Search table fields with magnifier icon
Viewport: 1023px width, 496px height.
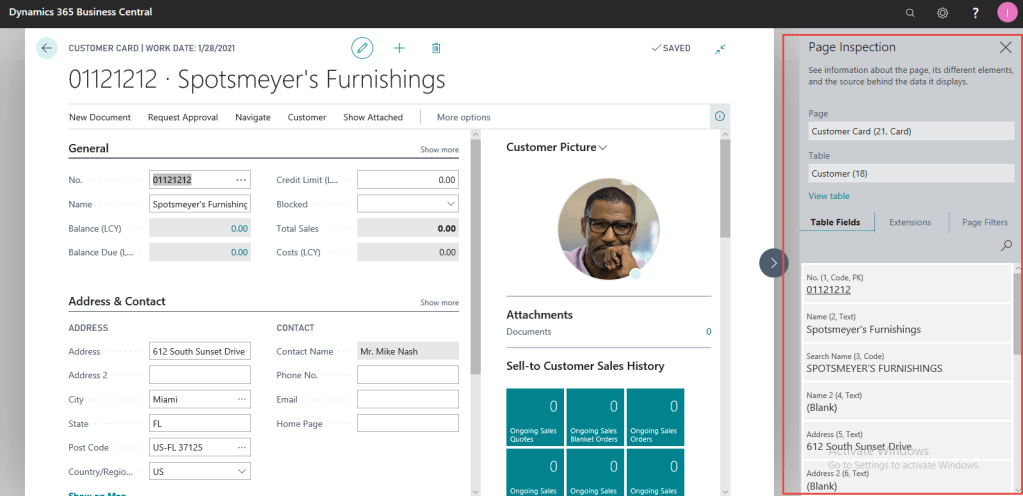tap(1006, 245)
